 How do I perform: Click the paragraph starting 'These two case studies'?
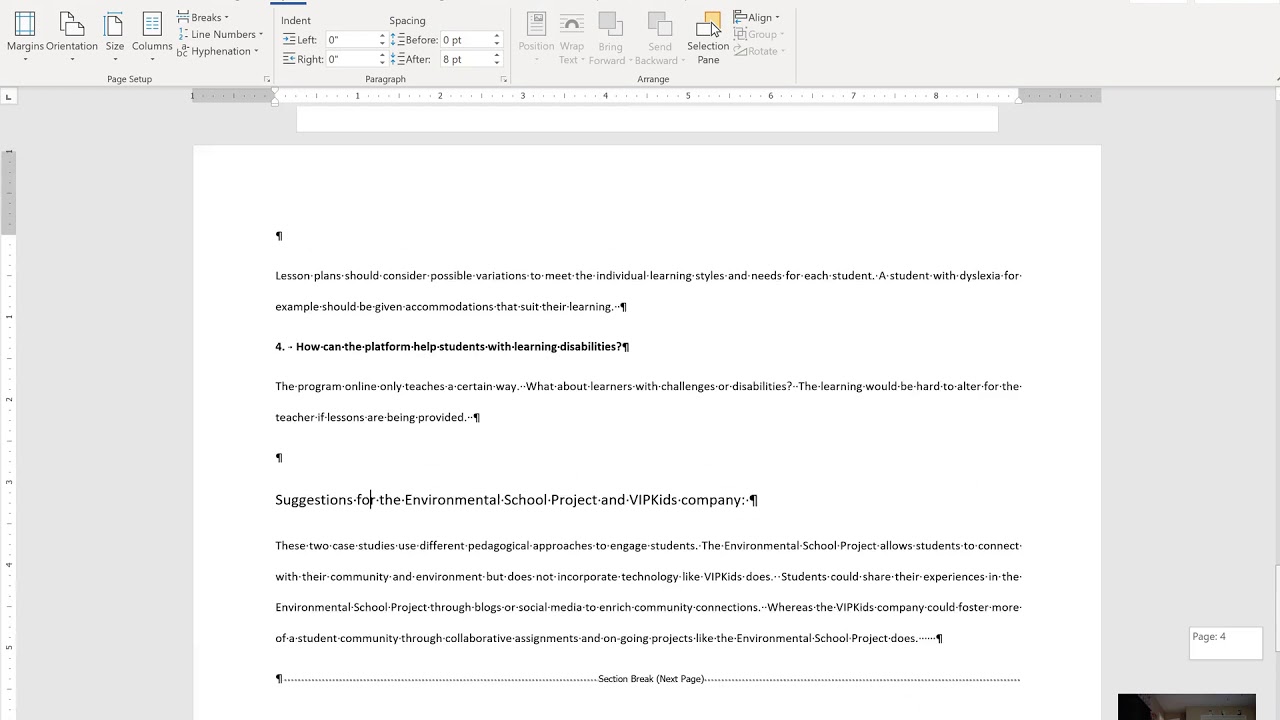pos(648,592)
